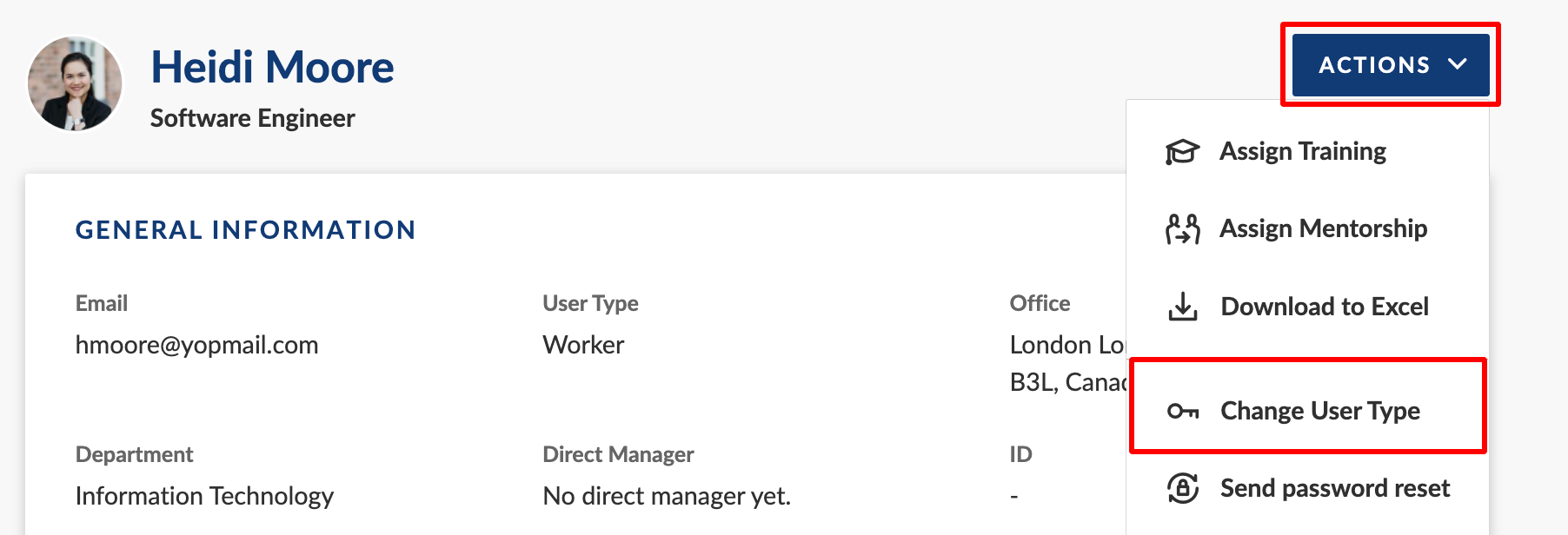This screenshot has width=1568, height=535.
Task: Click the graduation cap Assign Training icon
Action: [x=1182, y=152]
